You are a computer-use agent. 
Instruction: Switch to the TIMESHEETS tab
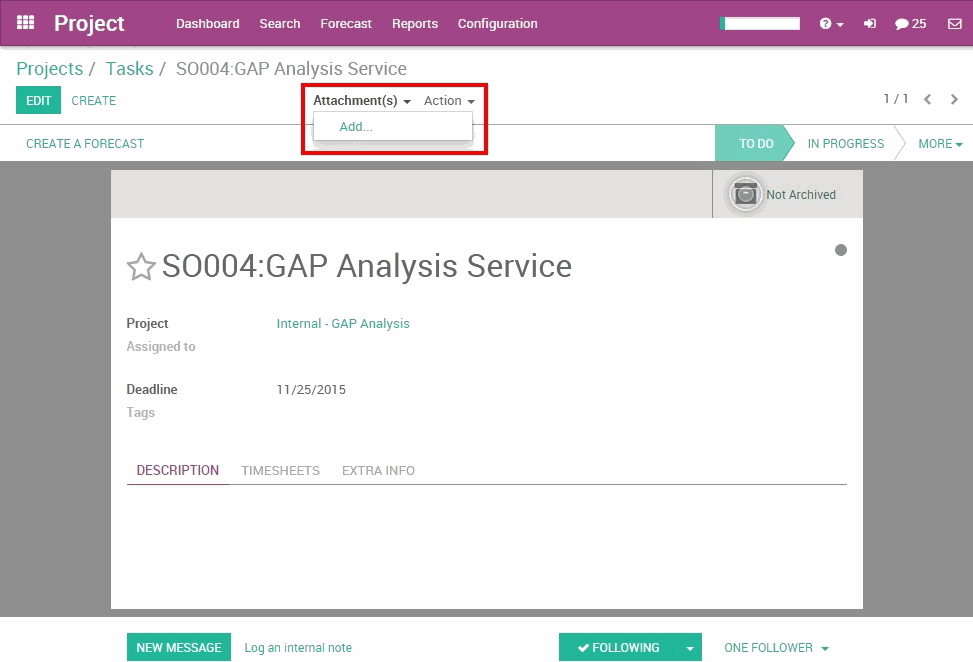[280, 470]
